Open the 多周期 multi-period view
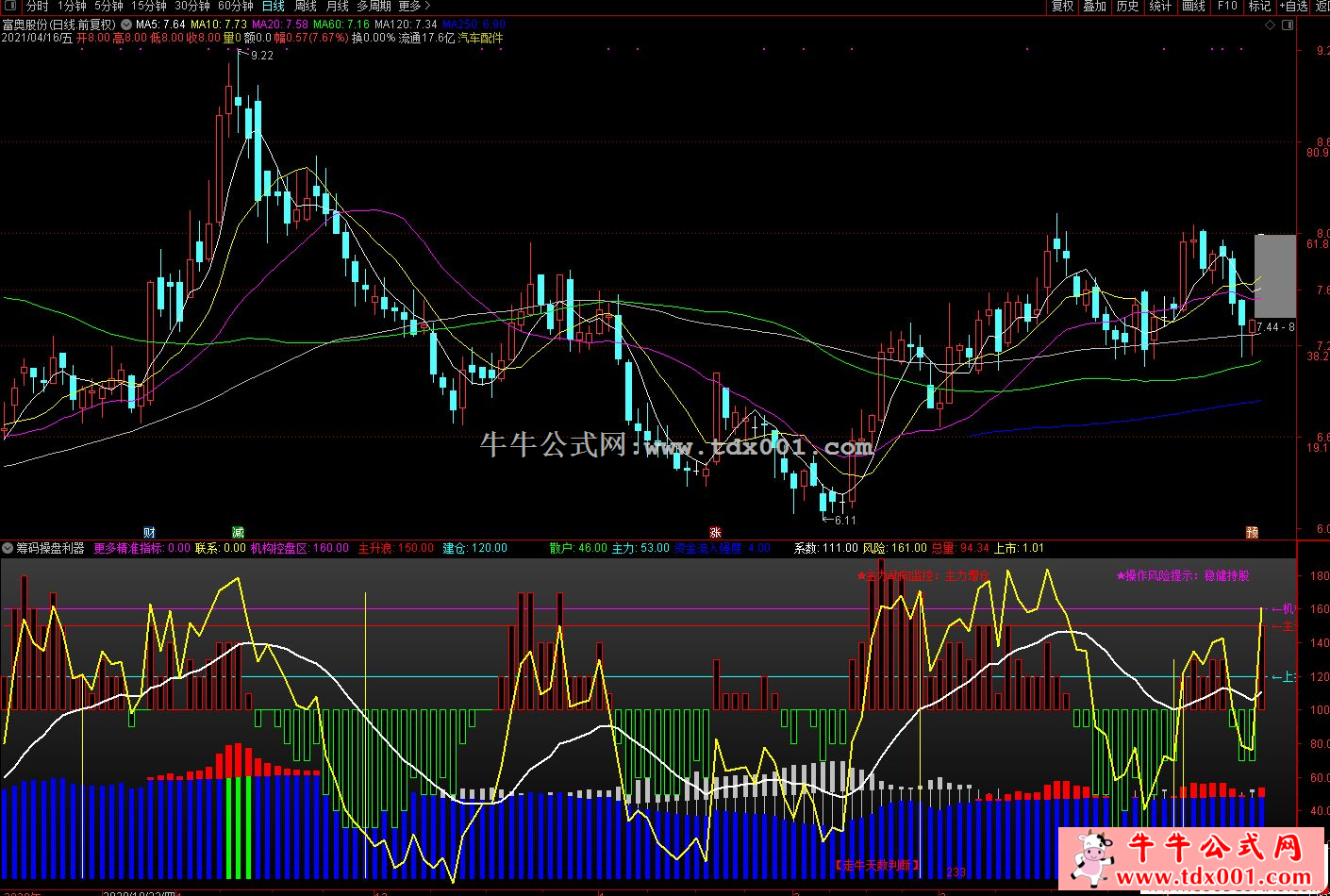The image size is (1330, 896). (374, 6)
